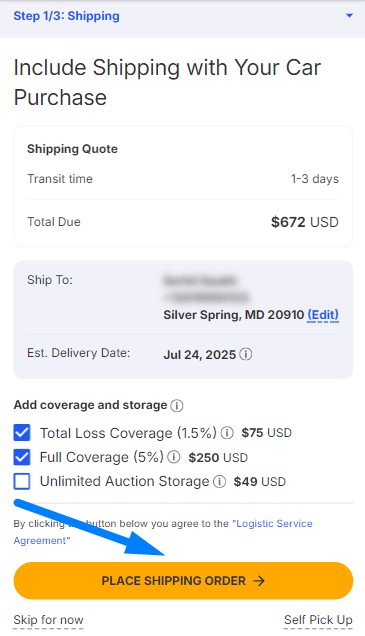Choose Skip for now
365x636 pixels.
point(48,620)
